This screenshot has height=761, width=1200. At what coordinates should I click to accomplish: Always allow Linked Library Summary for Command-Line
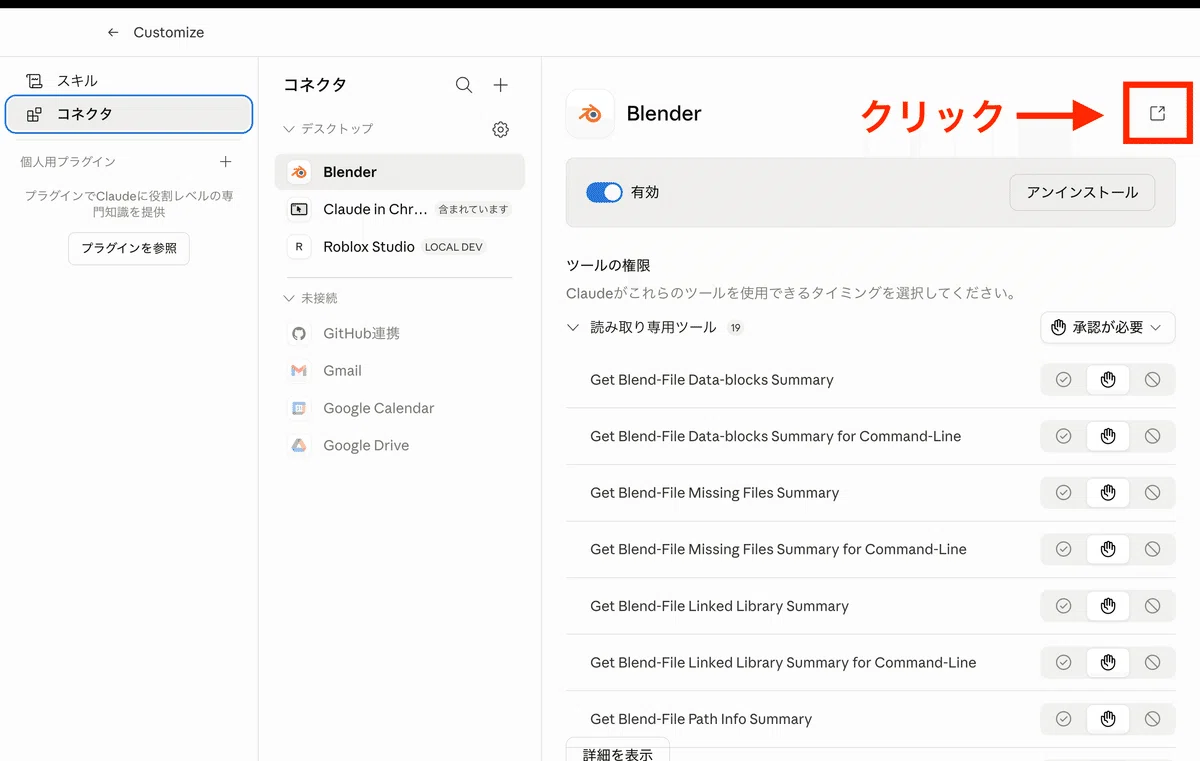click(x=1063, y=662)
